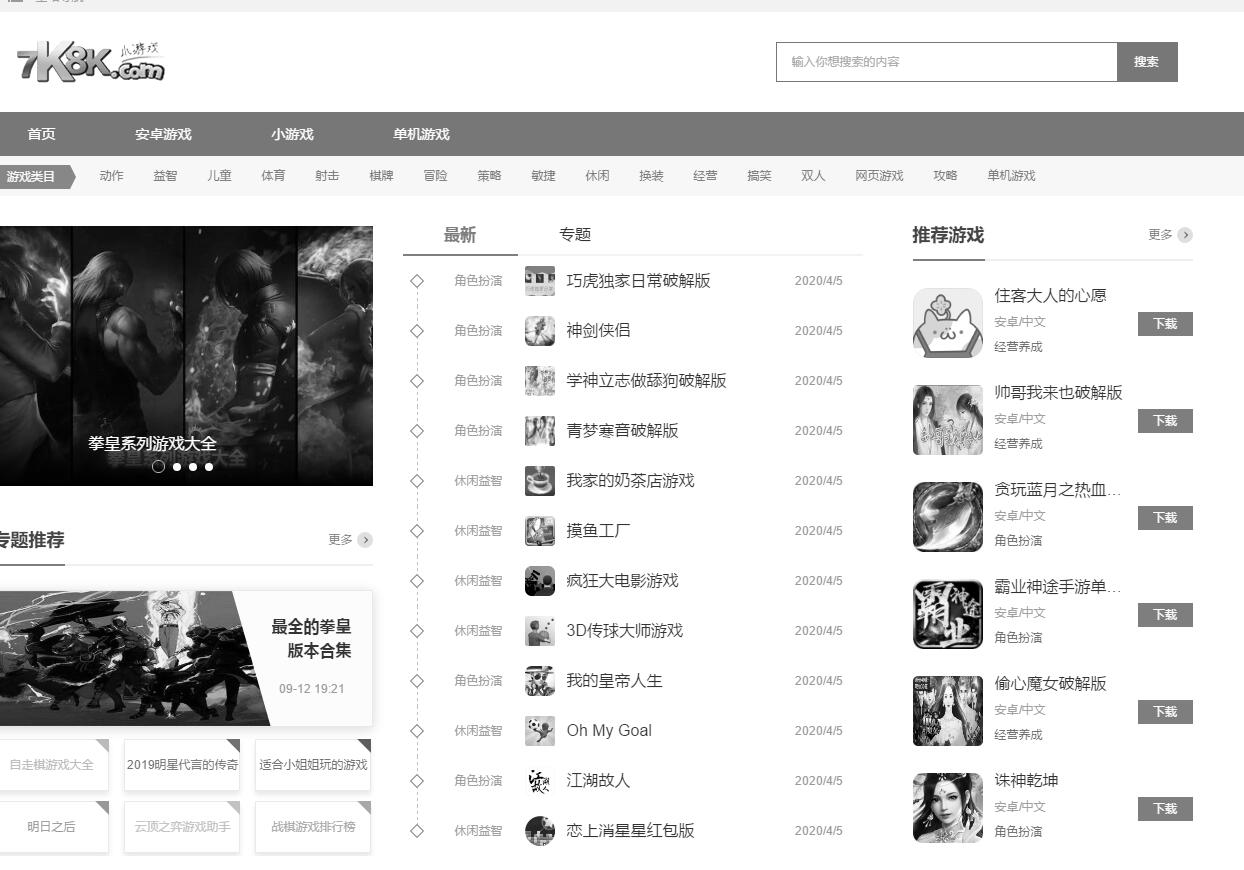Open the 我的皇帝人生 game icon

540,681
